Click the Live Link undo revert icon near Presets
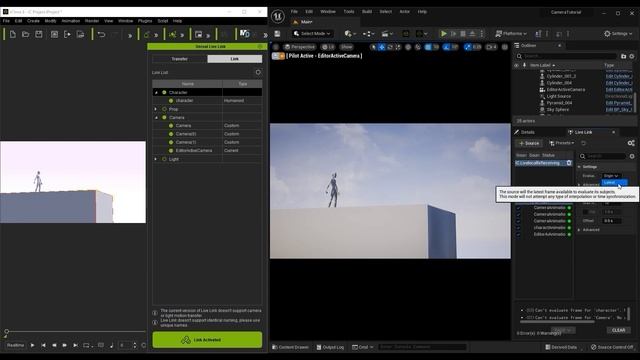 [x=584, y=143]
